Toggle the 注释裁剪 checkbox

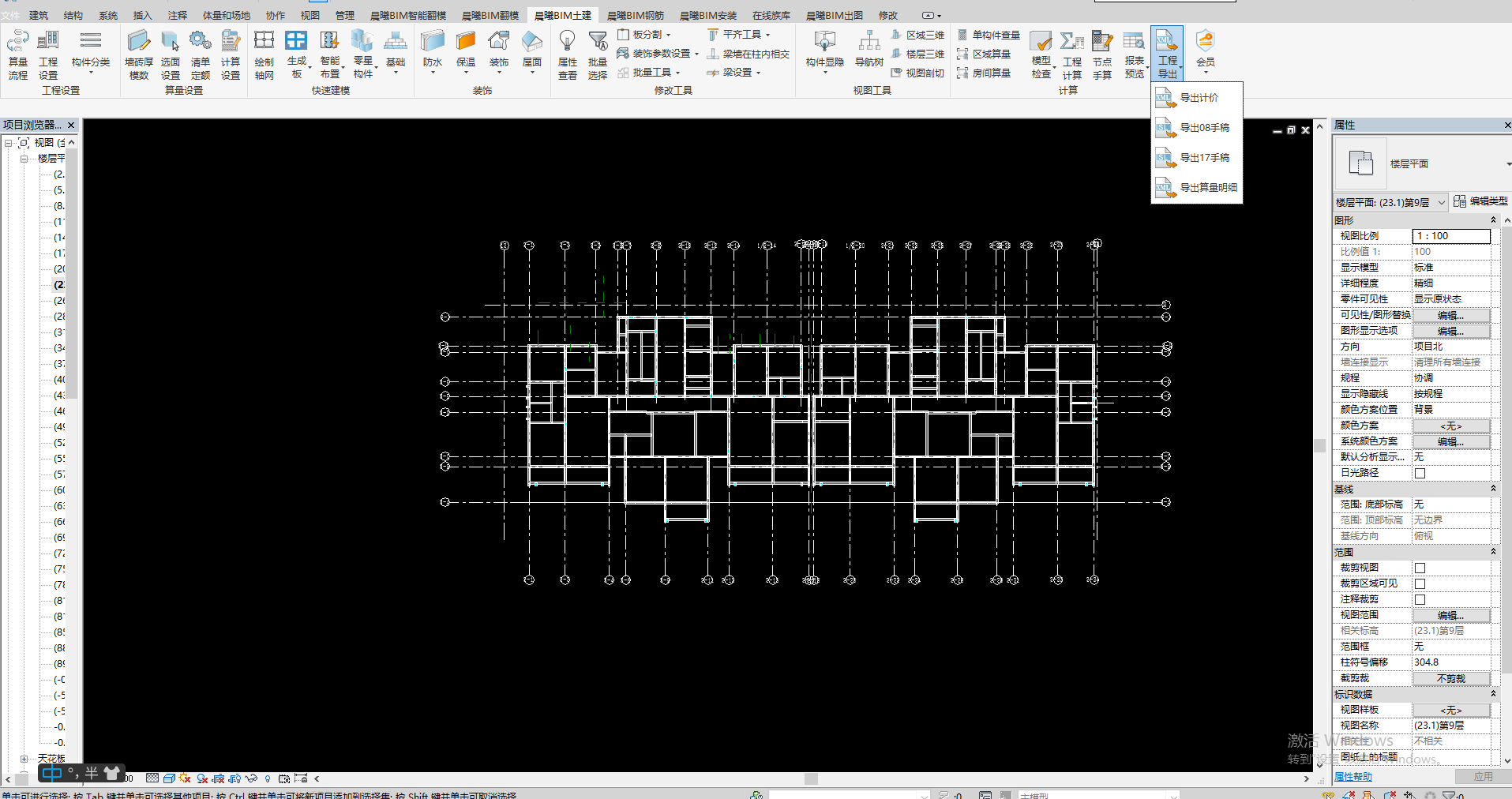point(1420,599)
